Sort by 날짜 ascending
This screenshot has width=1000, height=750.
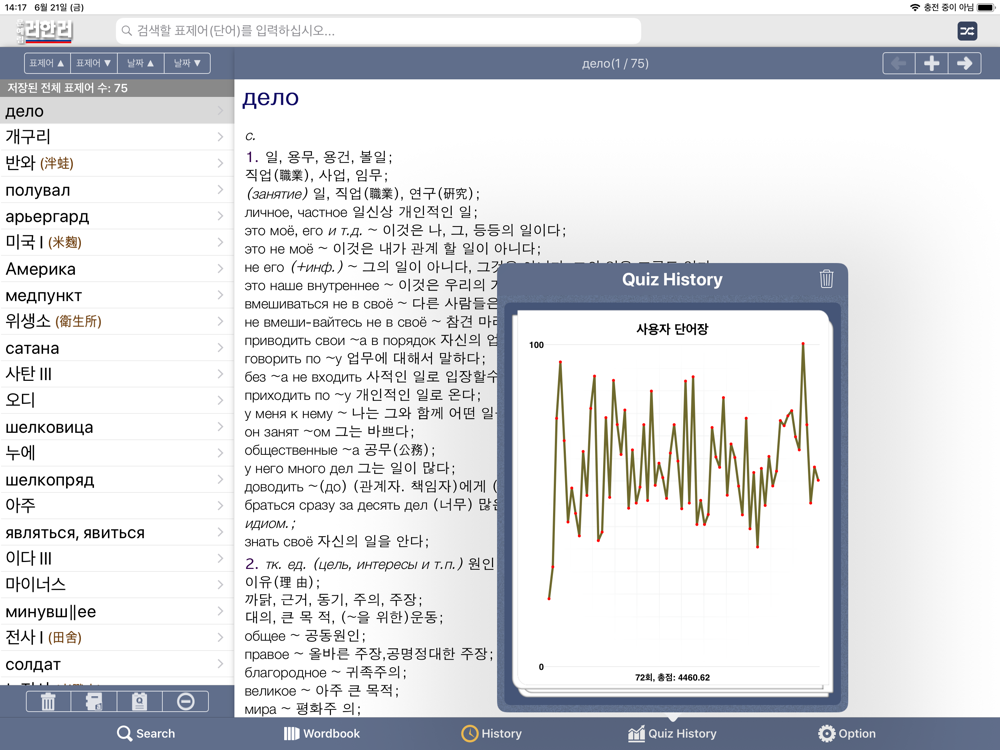[141, 63]
